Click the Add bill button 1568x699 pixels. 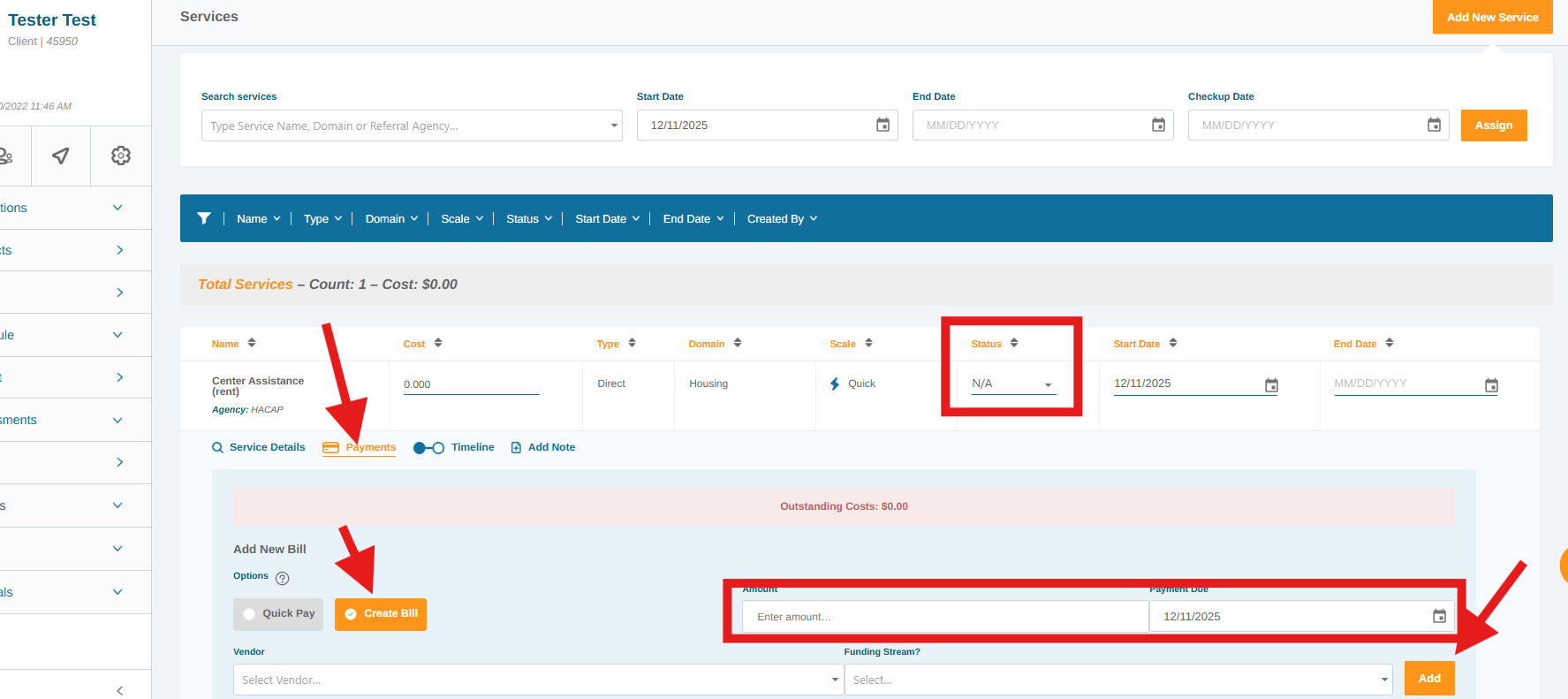(x=1429, y=679)
